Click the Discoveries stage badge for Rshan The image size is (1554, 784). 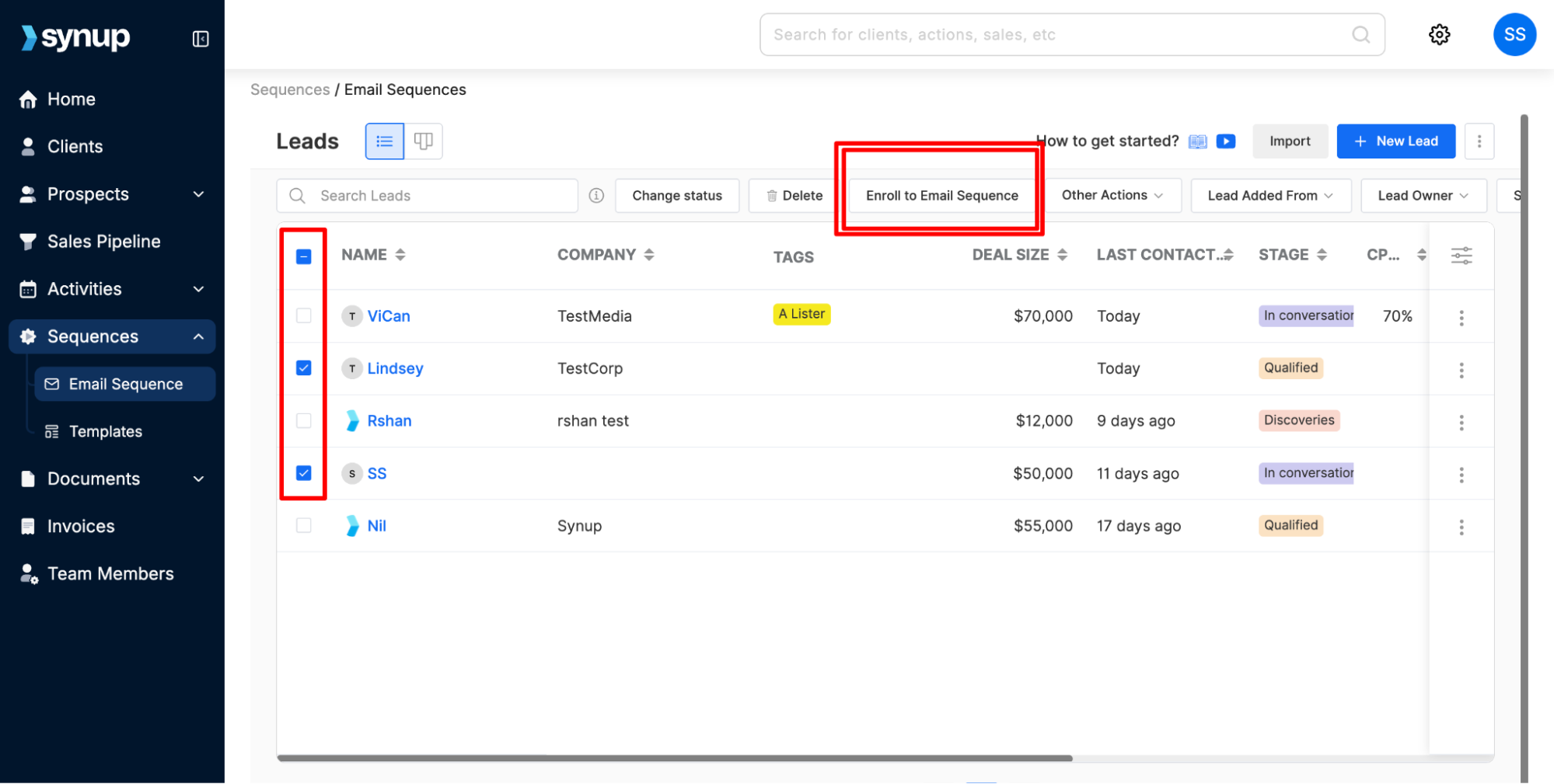[x=1298, y=420]
